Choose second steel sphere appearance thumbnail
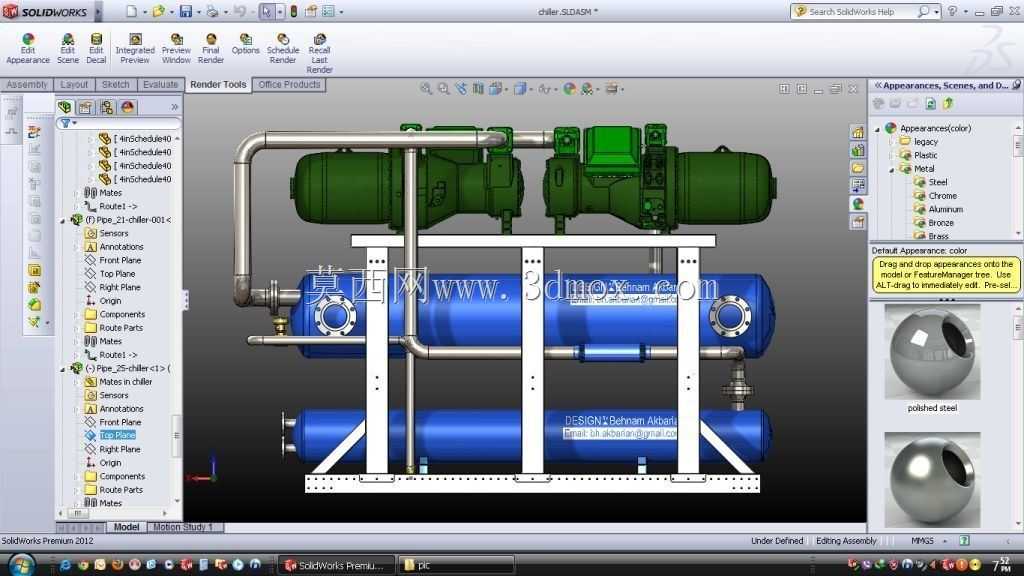 (x=932, y=480)
